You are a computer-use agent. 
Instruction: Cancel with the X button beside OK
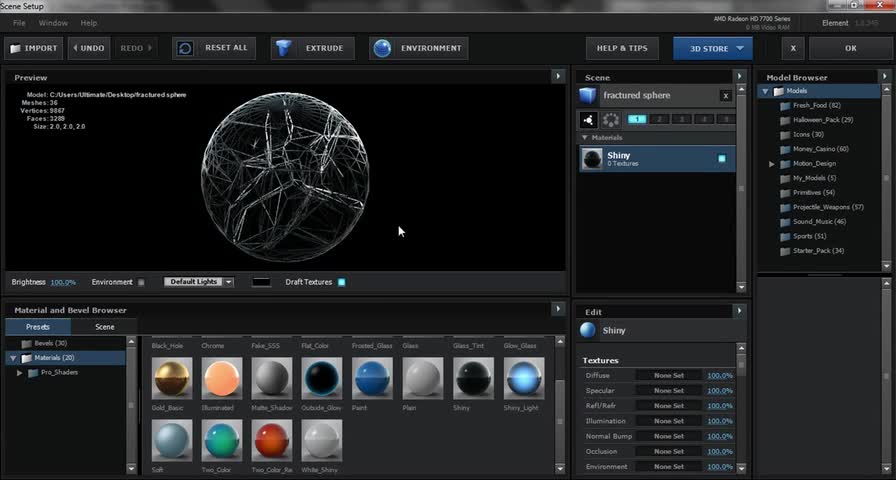click(x=793, y=49)
